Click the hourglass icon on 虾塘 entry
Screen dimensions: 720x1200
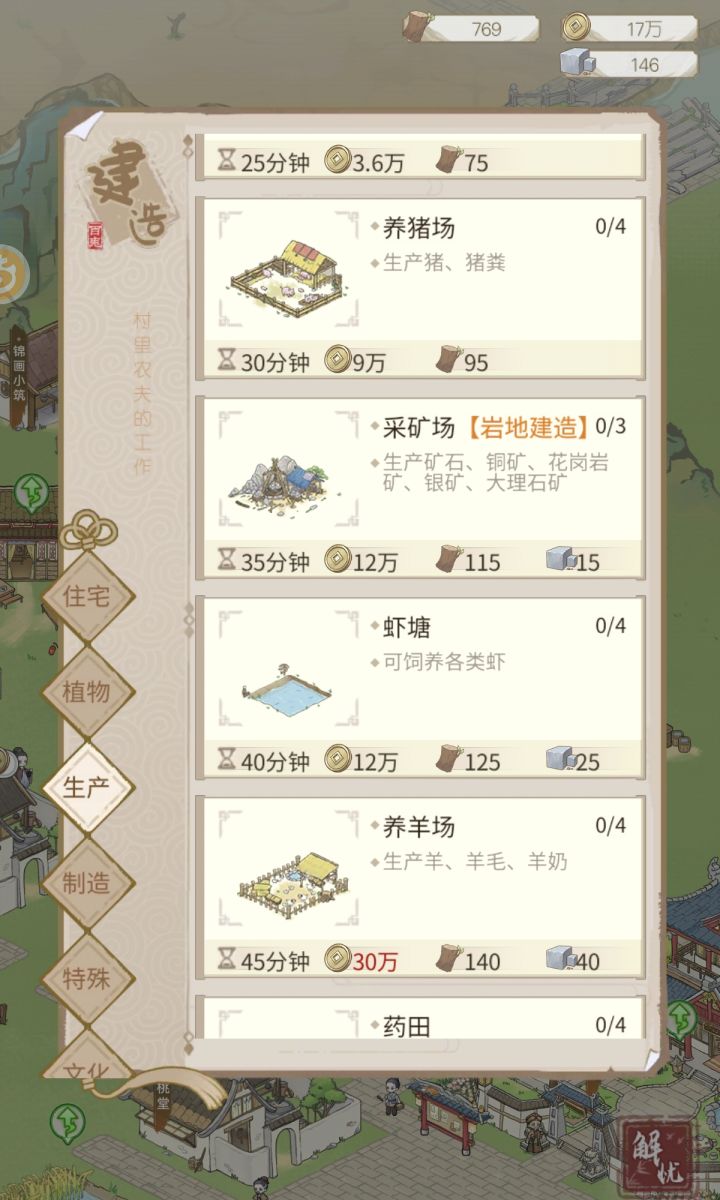pyautogui.click(x=227, y=761)
